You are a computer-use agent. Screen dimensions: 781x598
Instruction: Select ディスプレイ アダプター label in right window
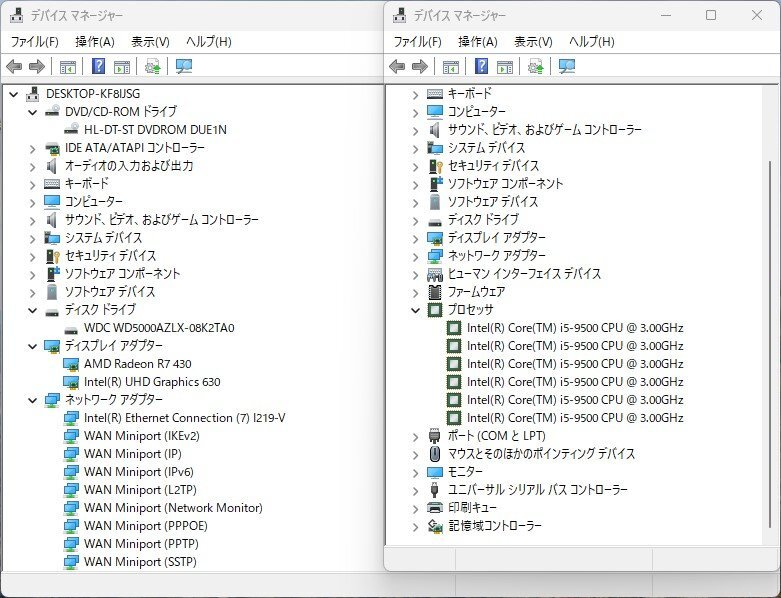[497, 238]
